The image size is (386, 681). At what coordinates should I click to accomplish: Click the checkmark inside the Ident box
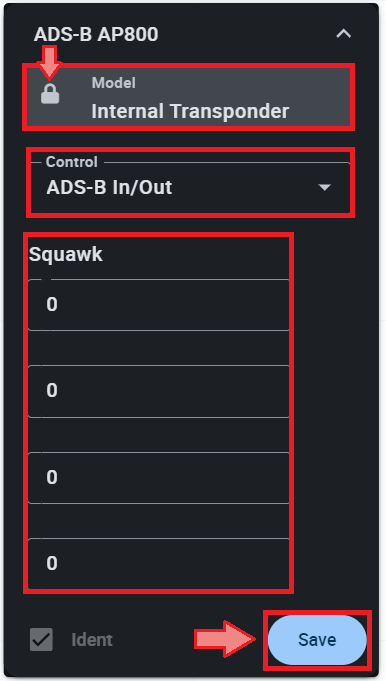tap(41, 639)
